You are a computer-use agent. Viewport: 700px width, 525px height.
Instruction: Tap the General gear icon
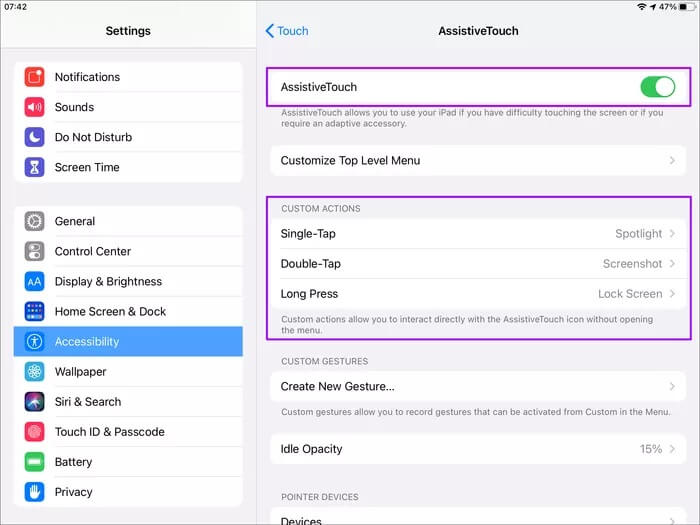(35, 221)
